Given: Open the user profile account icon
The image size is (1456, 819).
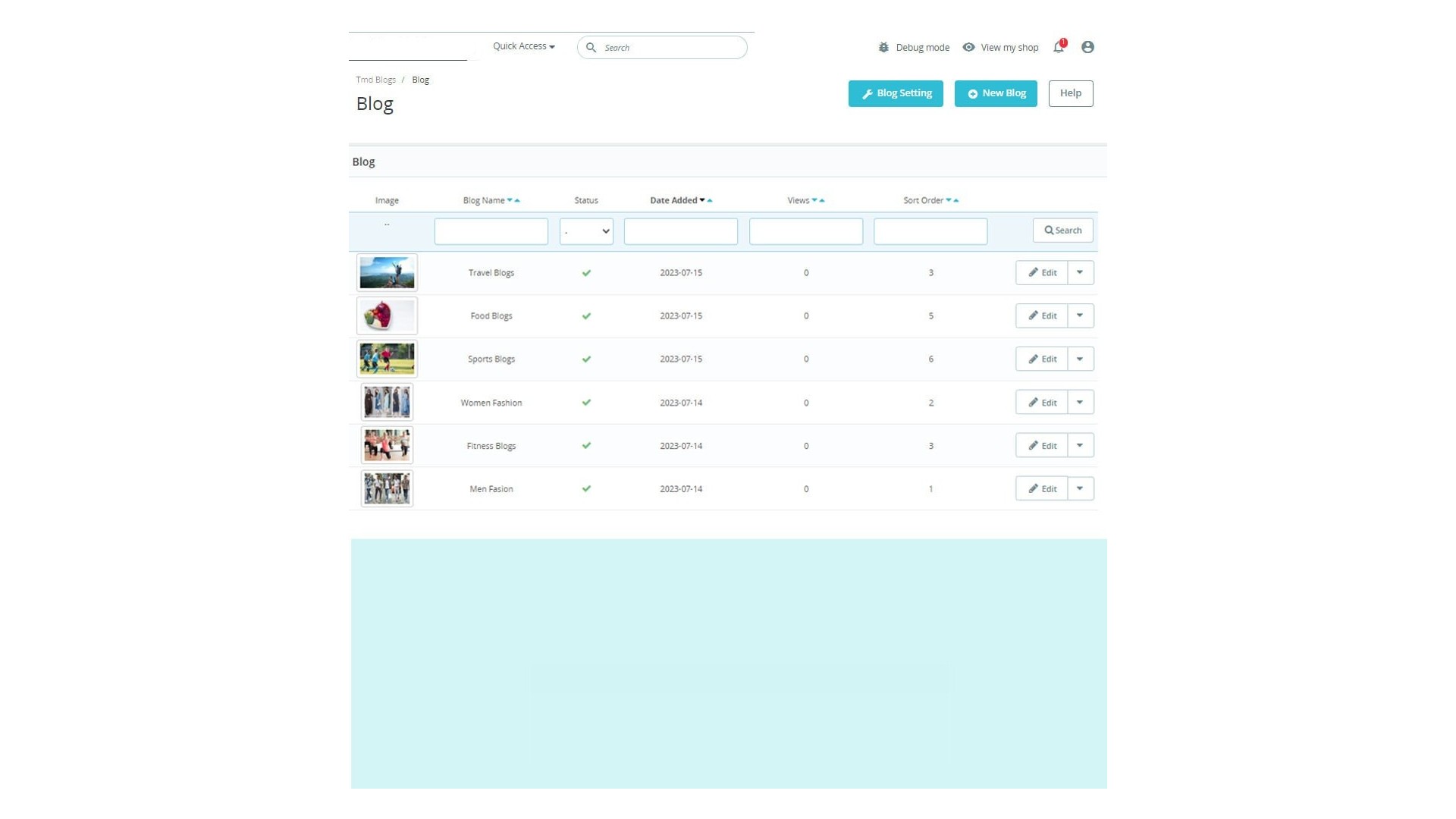Looking at the screenshot, I should coord(1087,47).
